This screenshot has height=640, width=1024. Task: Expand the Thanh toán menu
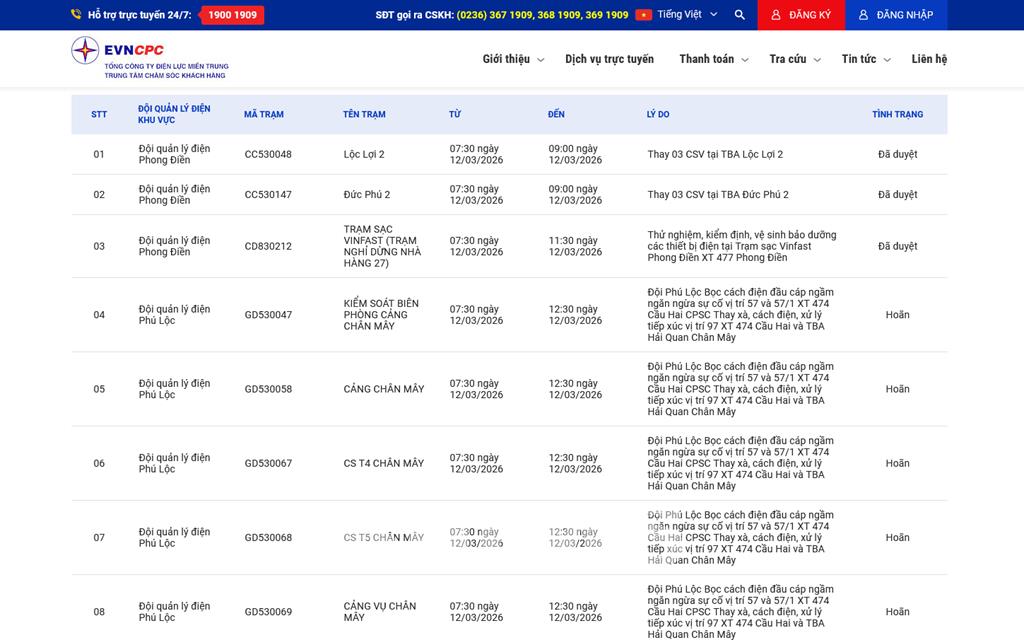click(713, 59)
